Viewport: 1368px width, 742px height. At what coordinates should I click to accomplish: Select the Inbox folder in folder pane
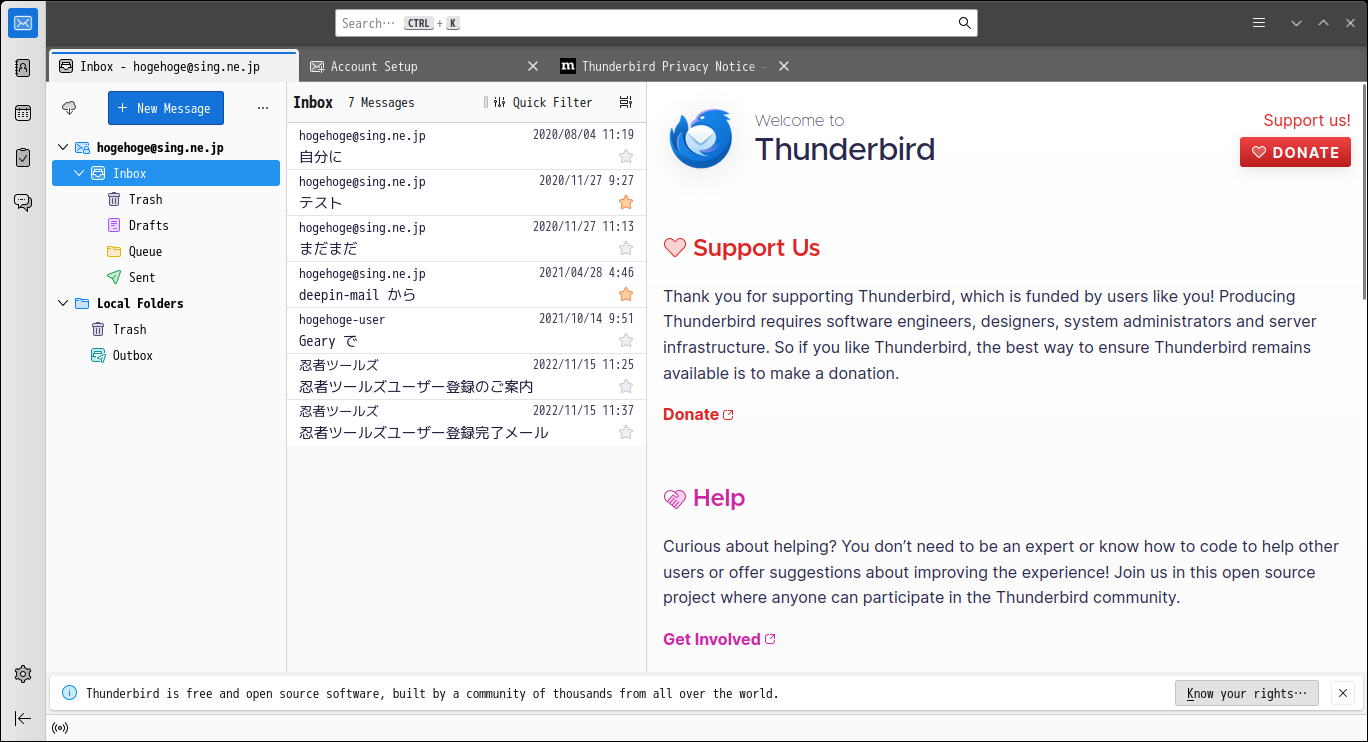coord(166,173)
